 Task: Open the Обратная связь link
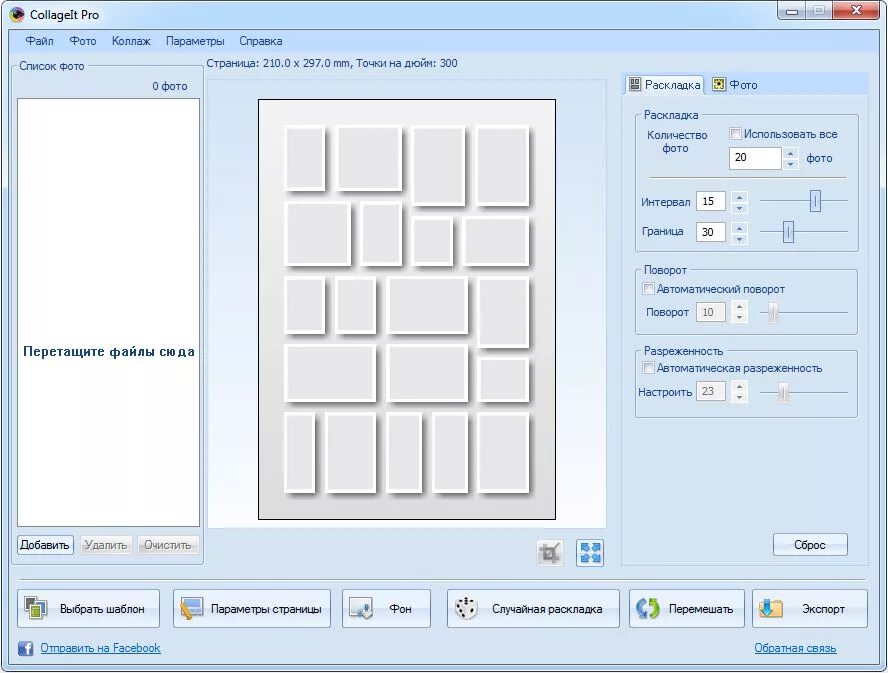click(795, 648)
